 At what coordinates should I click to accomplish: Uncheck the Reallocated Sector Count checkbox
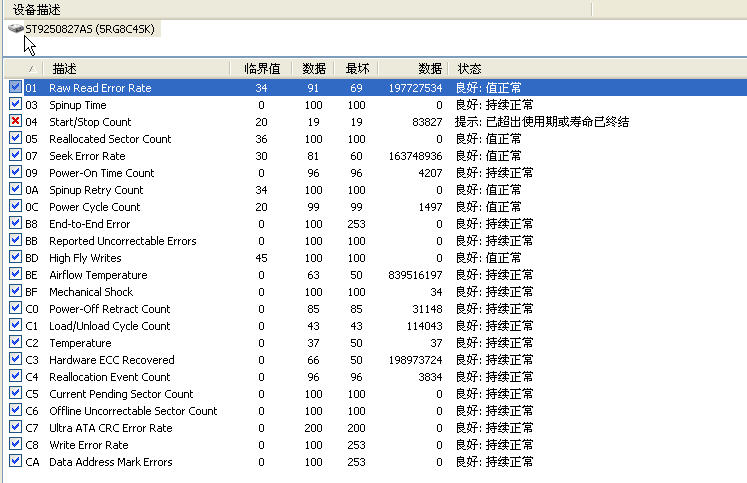15,139
